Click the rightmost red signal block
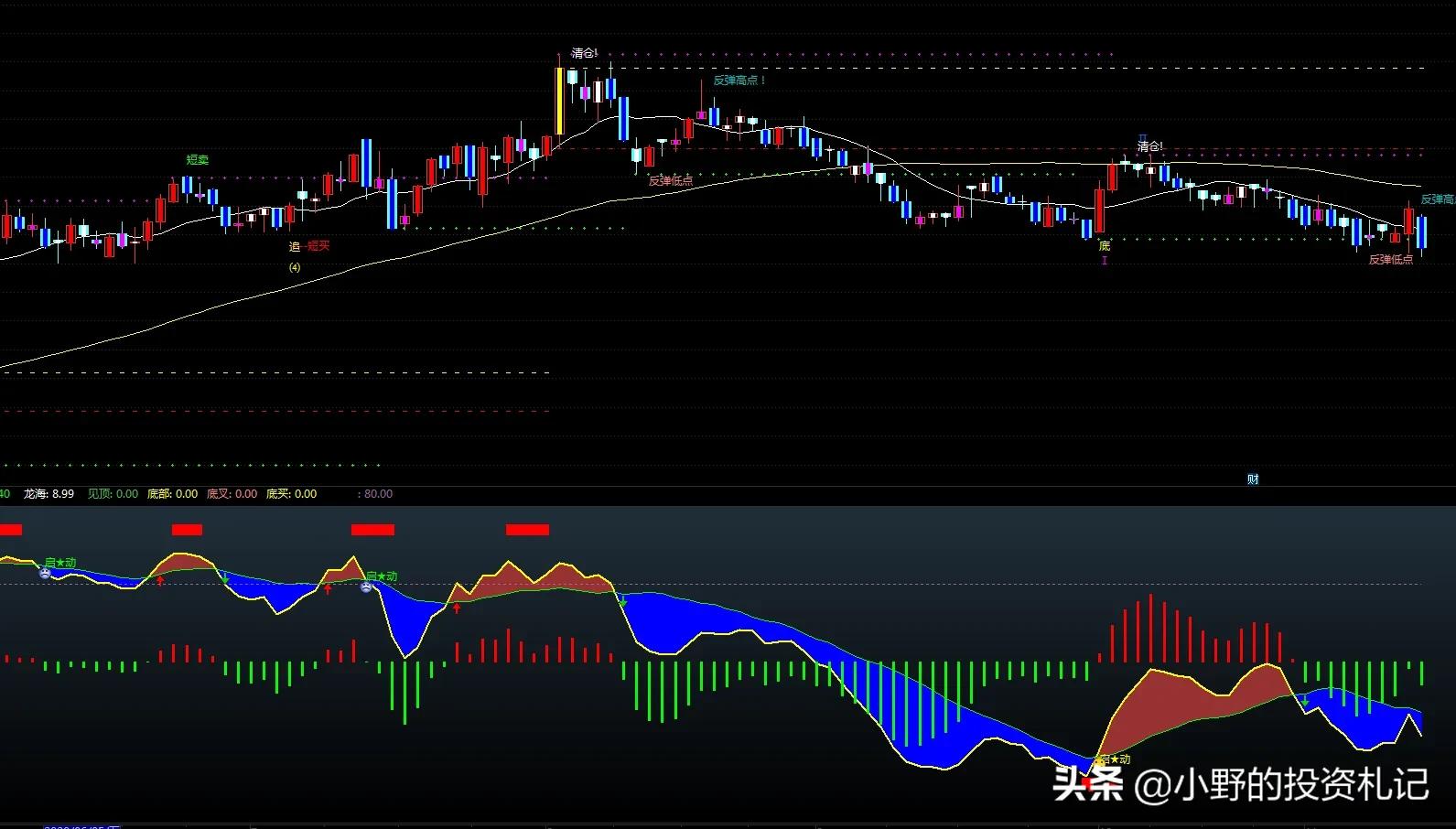This screenshot has width=1456, height=829. pos(527,530)
